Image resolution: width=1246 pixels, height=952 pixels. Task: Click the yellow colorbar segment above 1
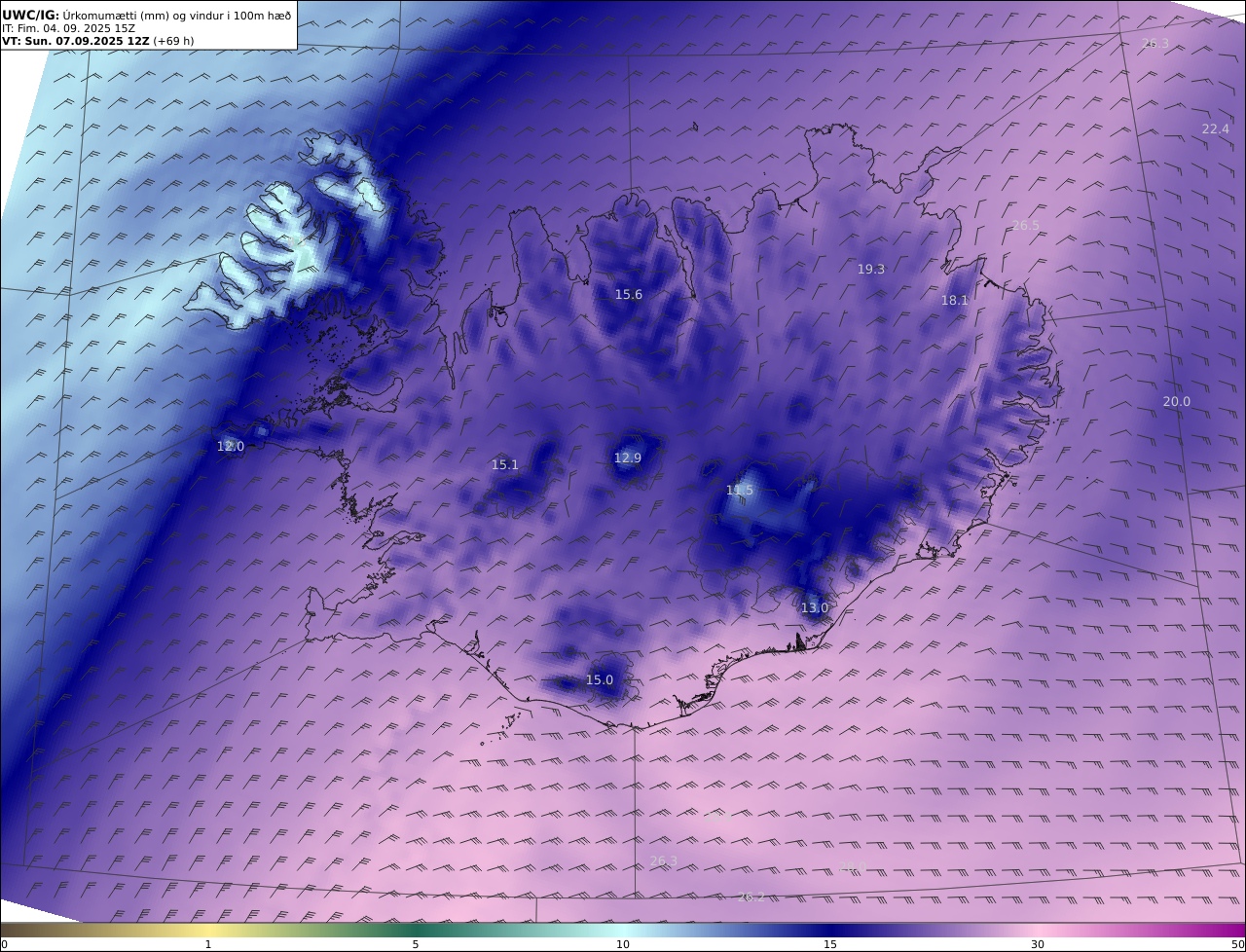(207, 930)
